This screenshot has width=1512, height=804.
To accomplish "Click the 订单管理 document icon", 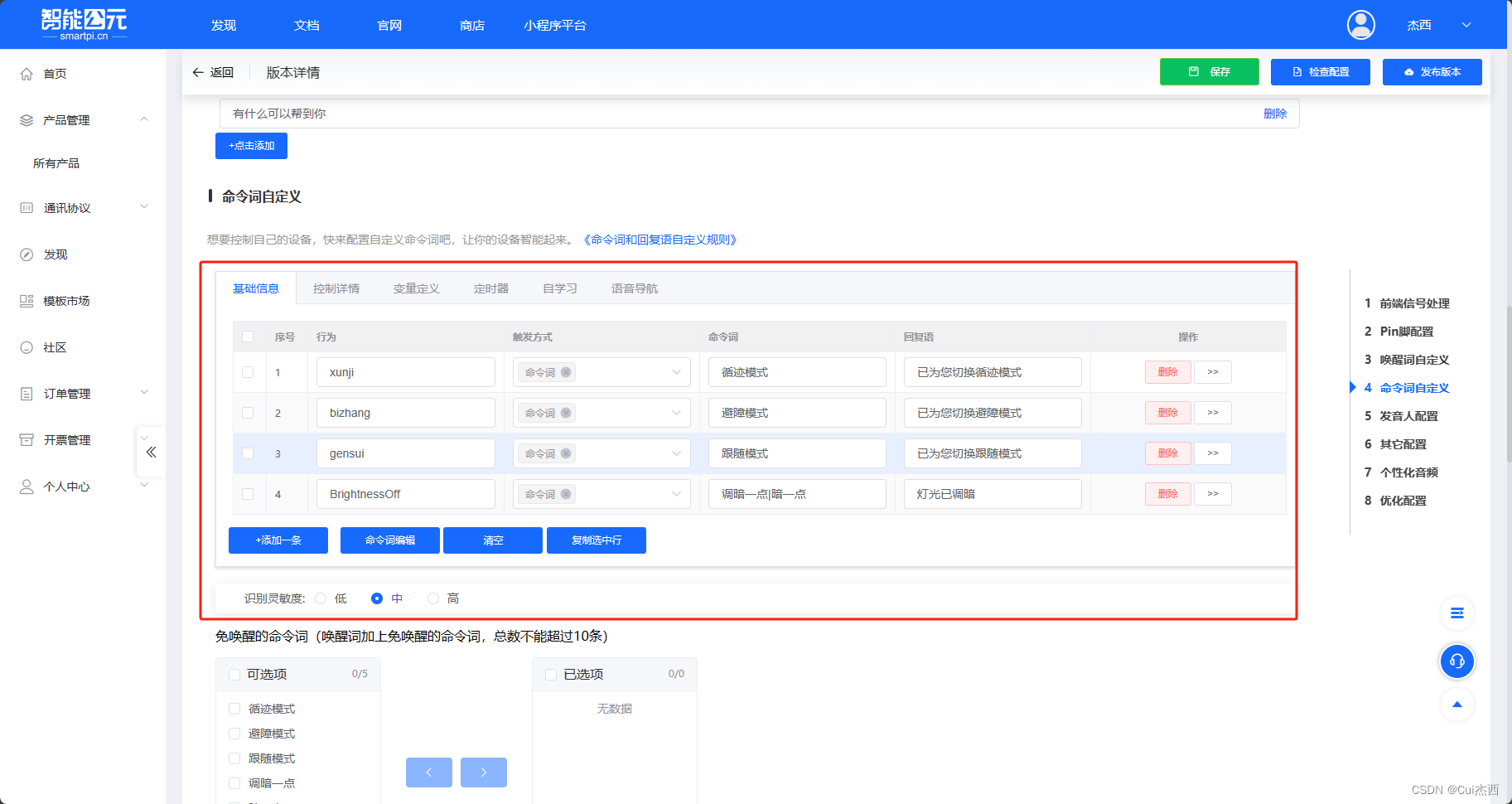I will (x=27, y=394).
